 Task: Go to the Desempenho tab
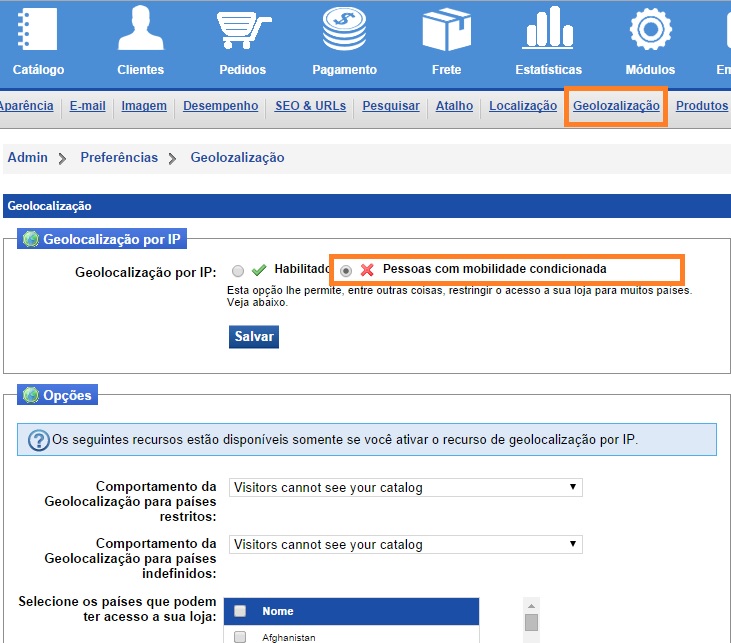coord(221,106)
